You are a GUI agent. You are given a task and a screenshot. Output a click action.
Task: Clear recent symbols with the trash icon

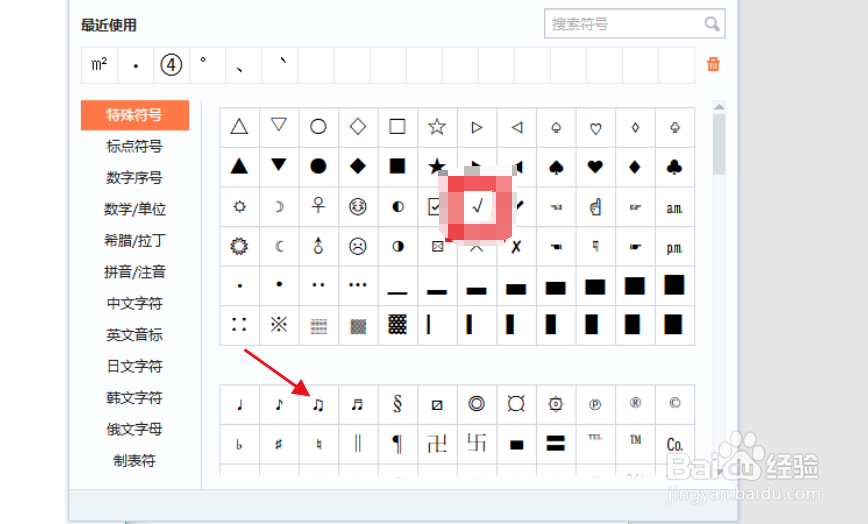[713, 64]
